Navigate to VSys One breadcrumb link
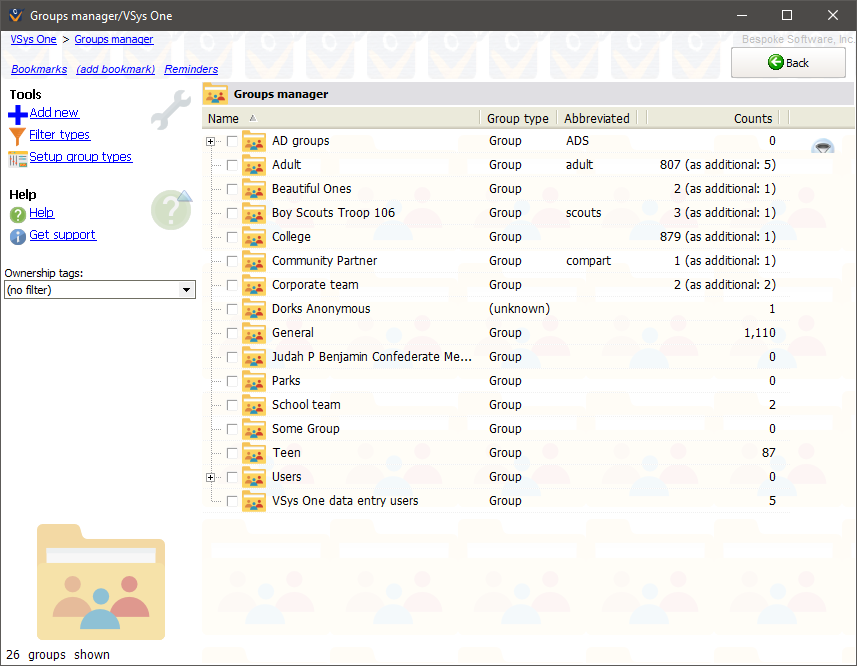This screenshot has height=666, width=857. coord(33,40)
